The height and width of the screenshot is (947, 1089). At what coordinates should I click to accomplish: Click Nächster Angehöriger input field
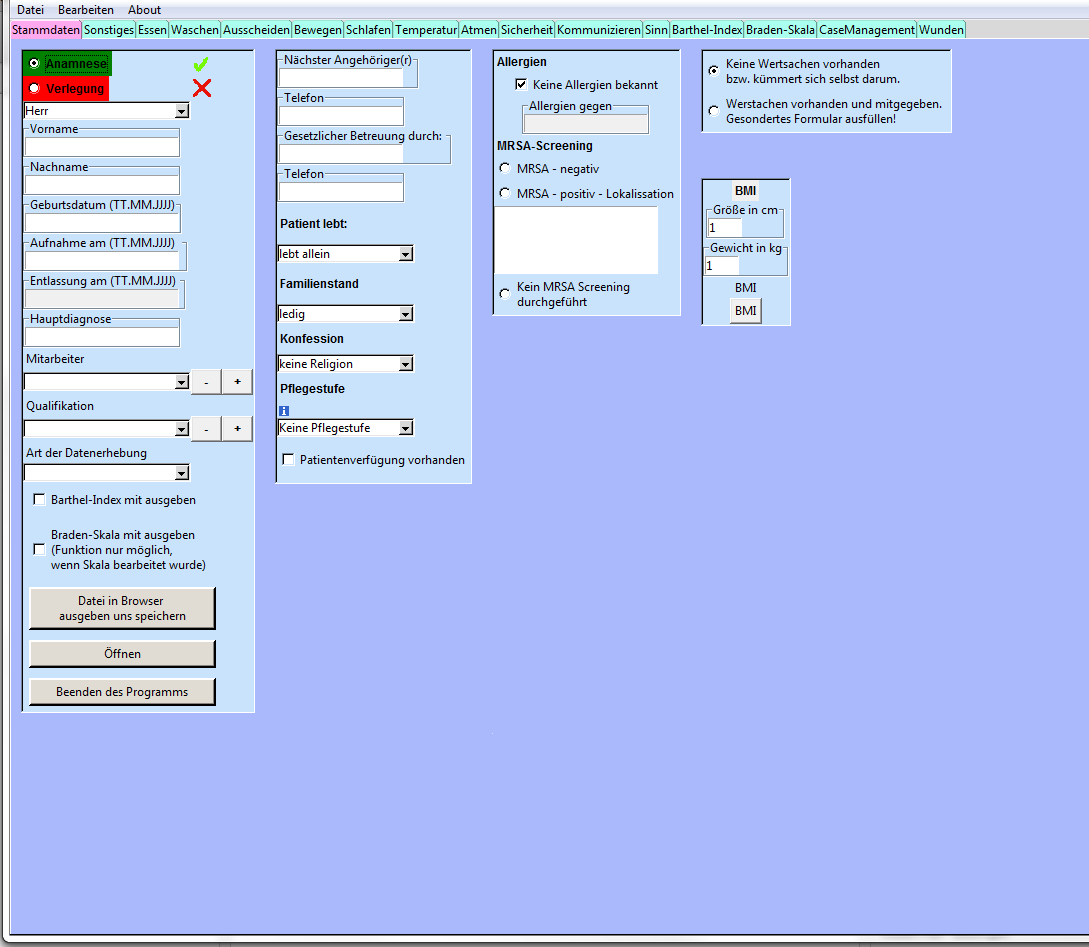(x=341, y=78)
